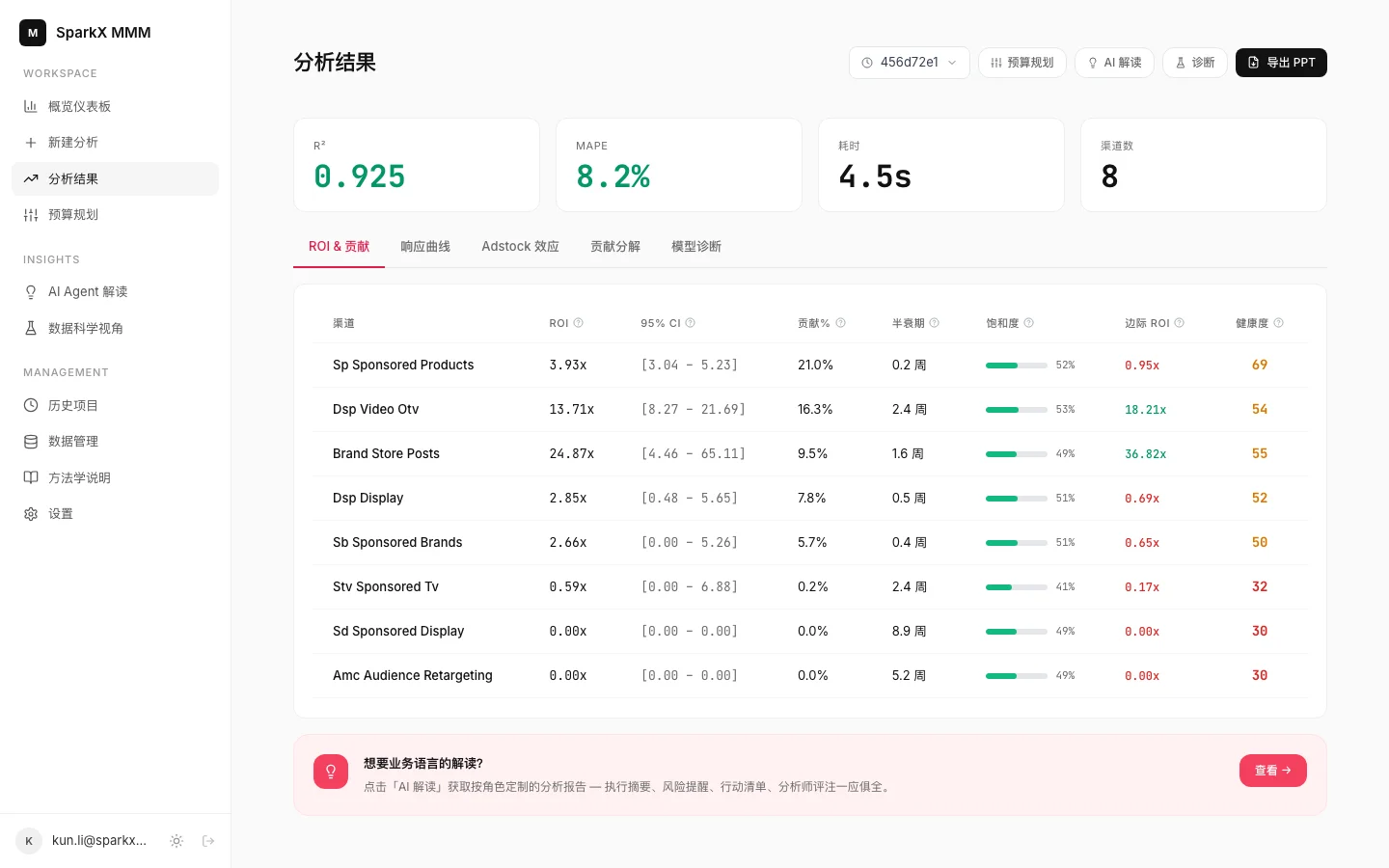Switch to the 响应曲线 tab
1389x868 pixels.
pos(425,247)
